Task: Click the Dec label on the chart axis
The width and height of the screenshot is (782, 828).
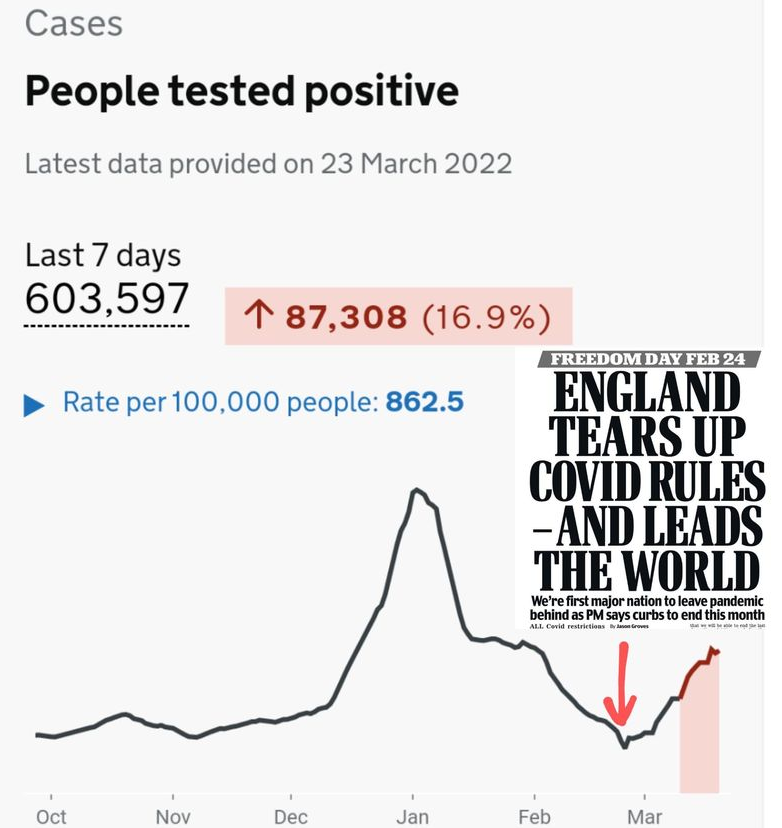Action: [x=291, y=816]
